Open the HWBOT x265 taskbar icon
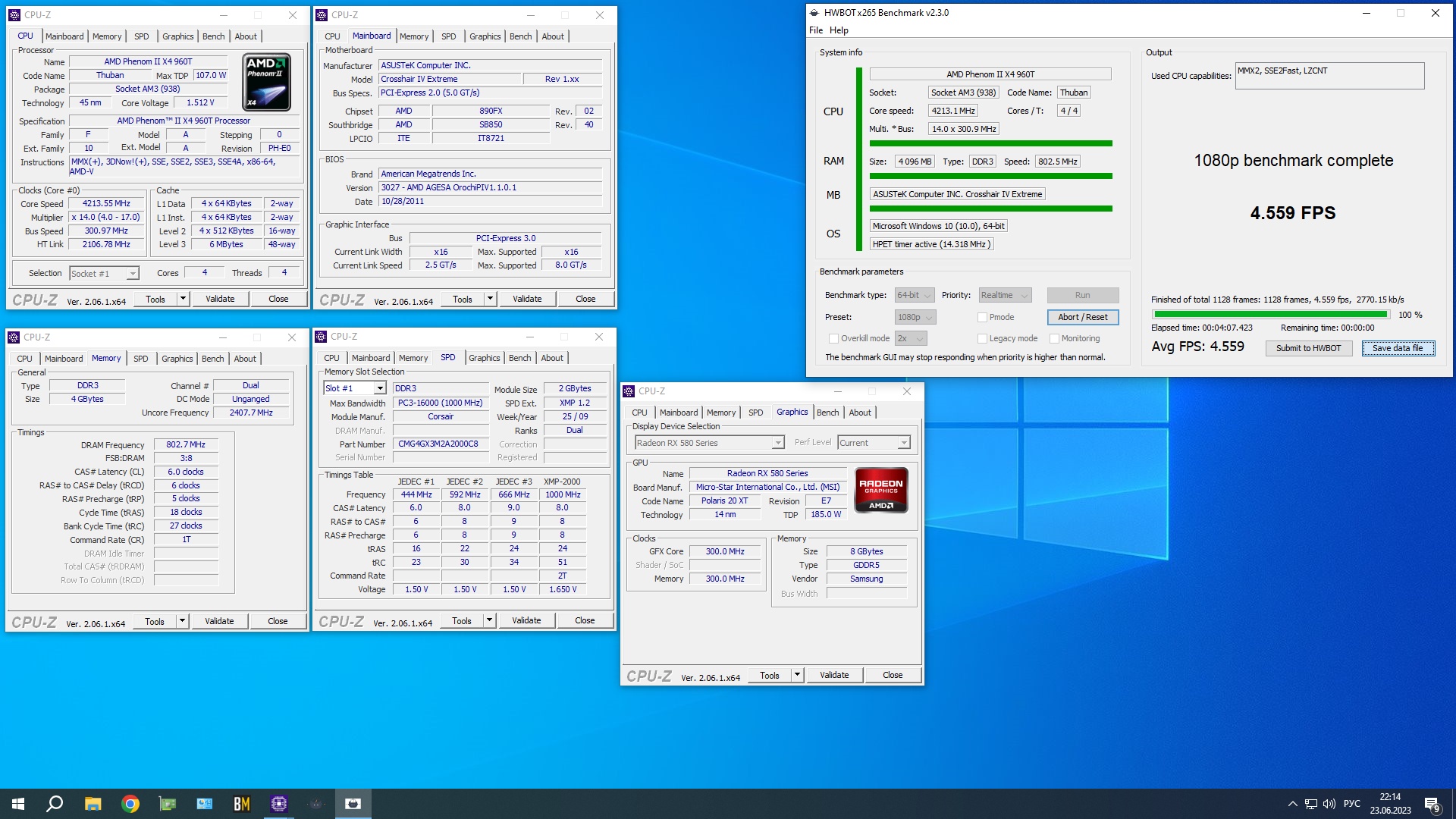This screenshot has width=1456, height=819. tap(353, 804)
